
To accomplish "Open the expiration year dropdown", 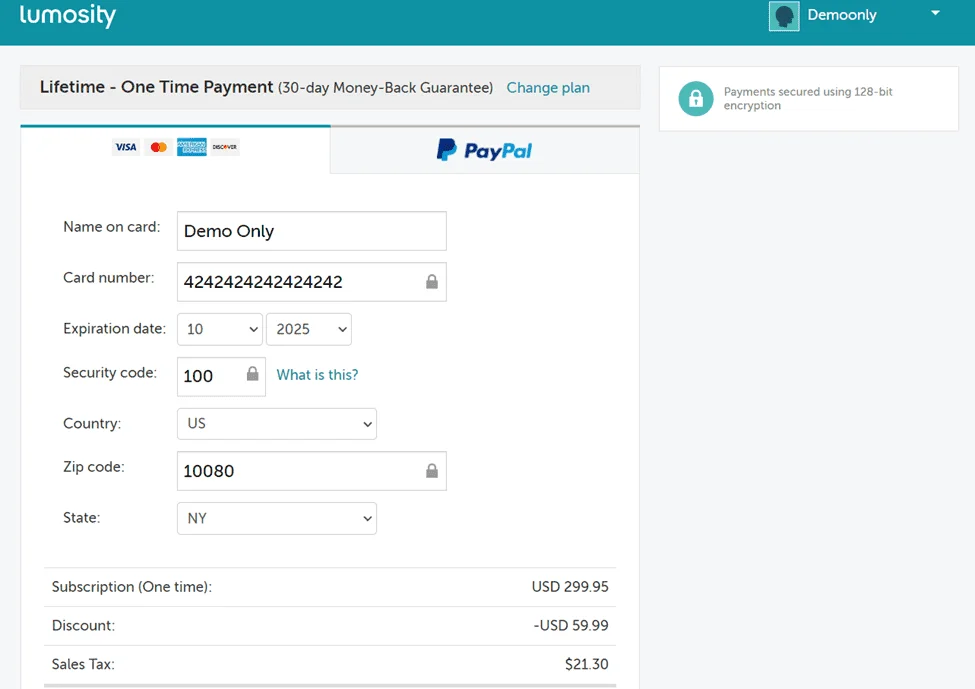I will point(308,330).
